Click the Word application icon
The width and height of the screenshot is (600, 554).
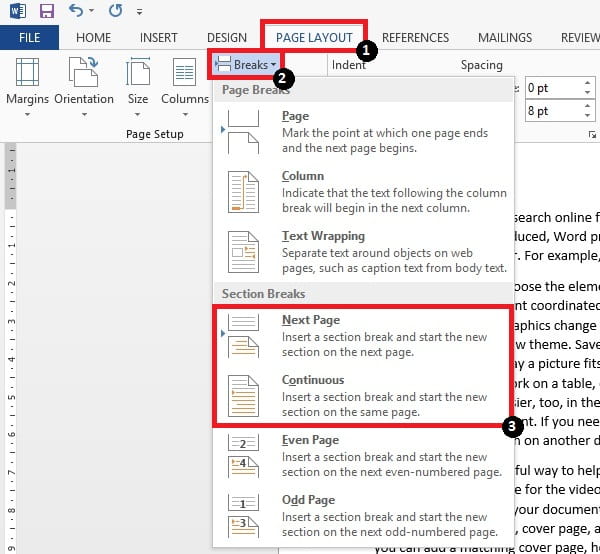click(15, 12)
